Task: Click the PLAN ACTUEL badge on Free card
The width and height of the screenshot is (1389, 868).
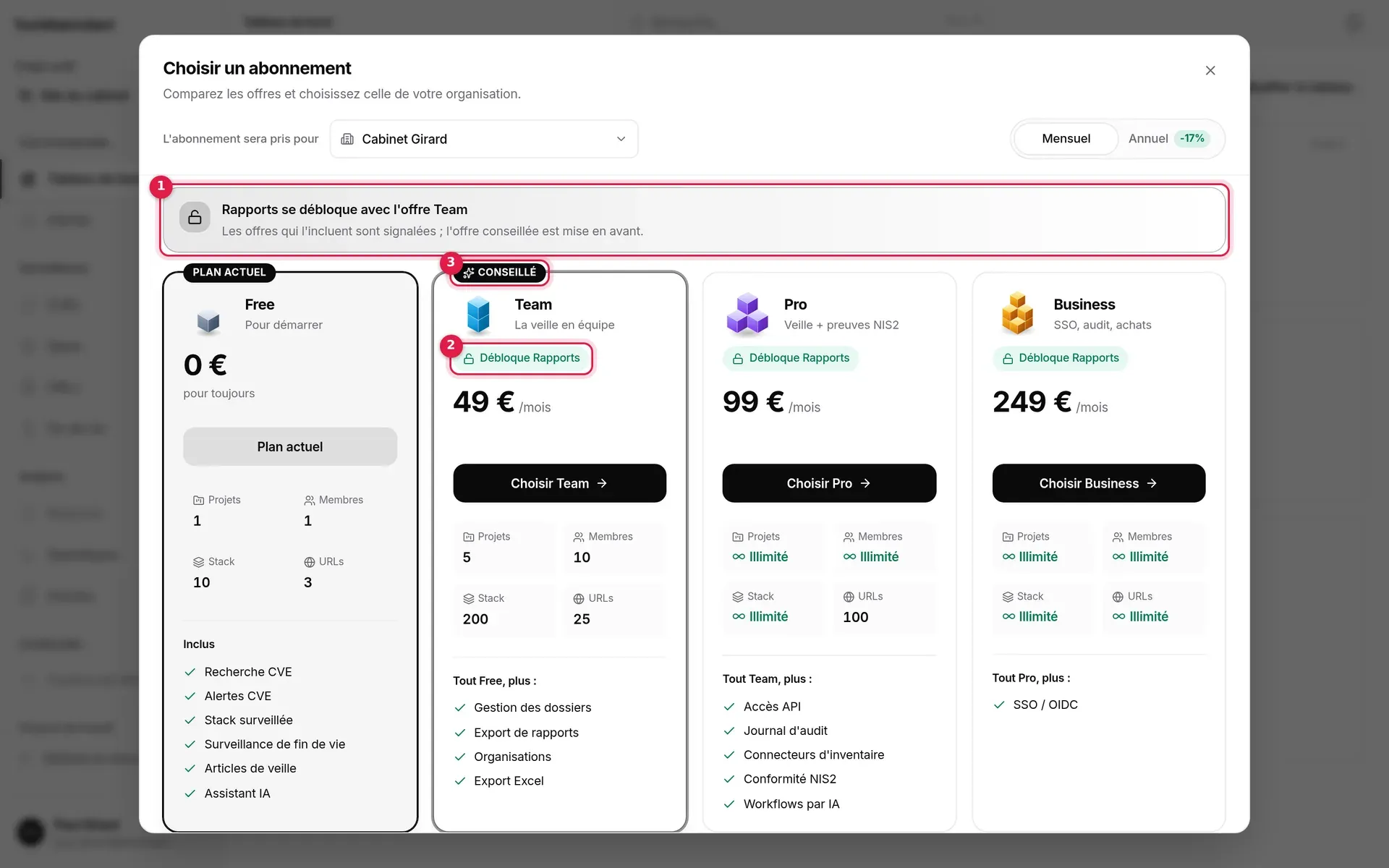Action: tap(229, 272)
